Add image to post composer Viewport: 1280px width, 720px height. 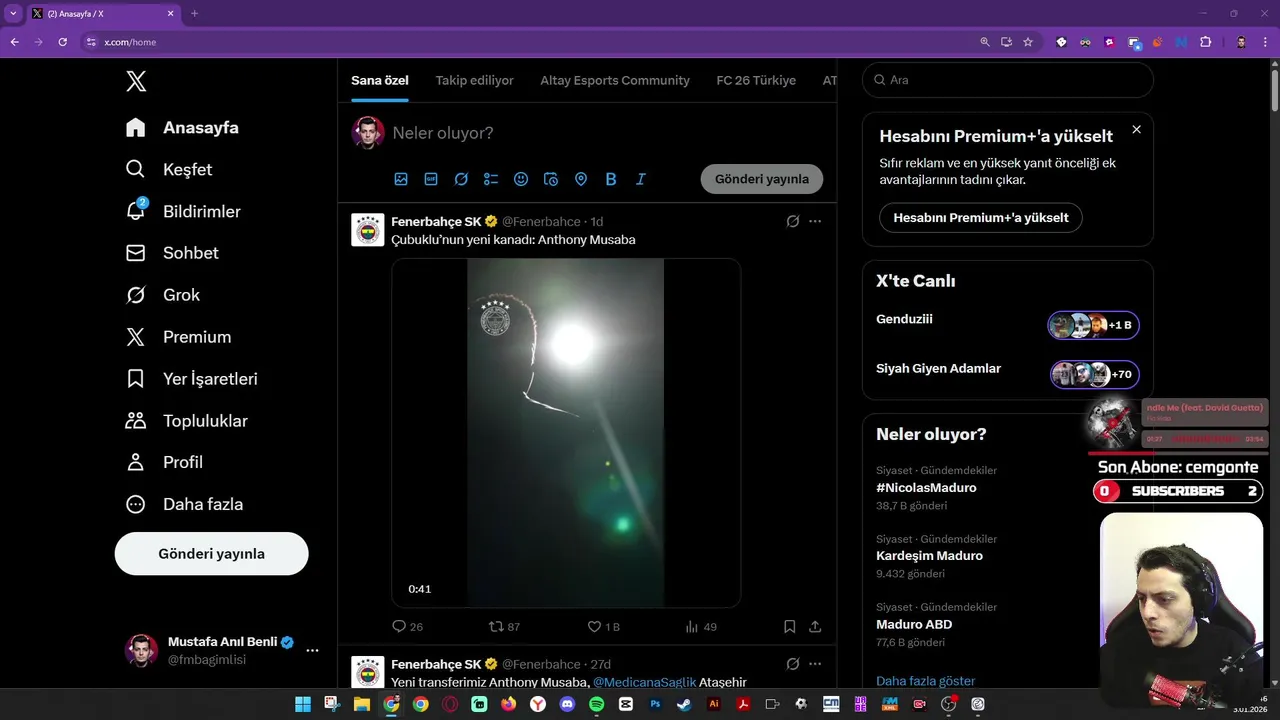[x=401, y=179]
